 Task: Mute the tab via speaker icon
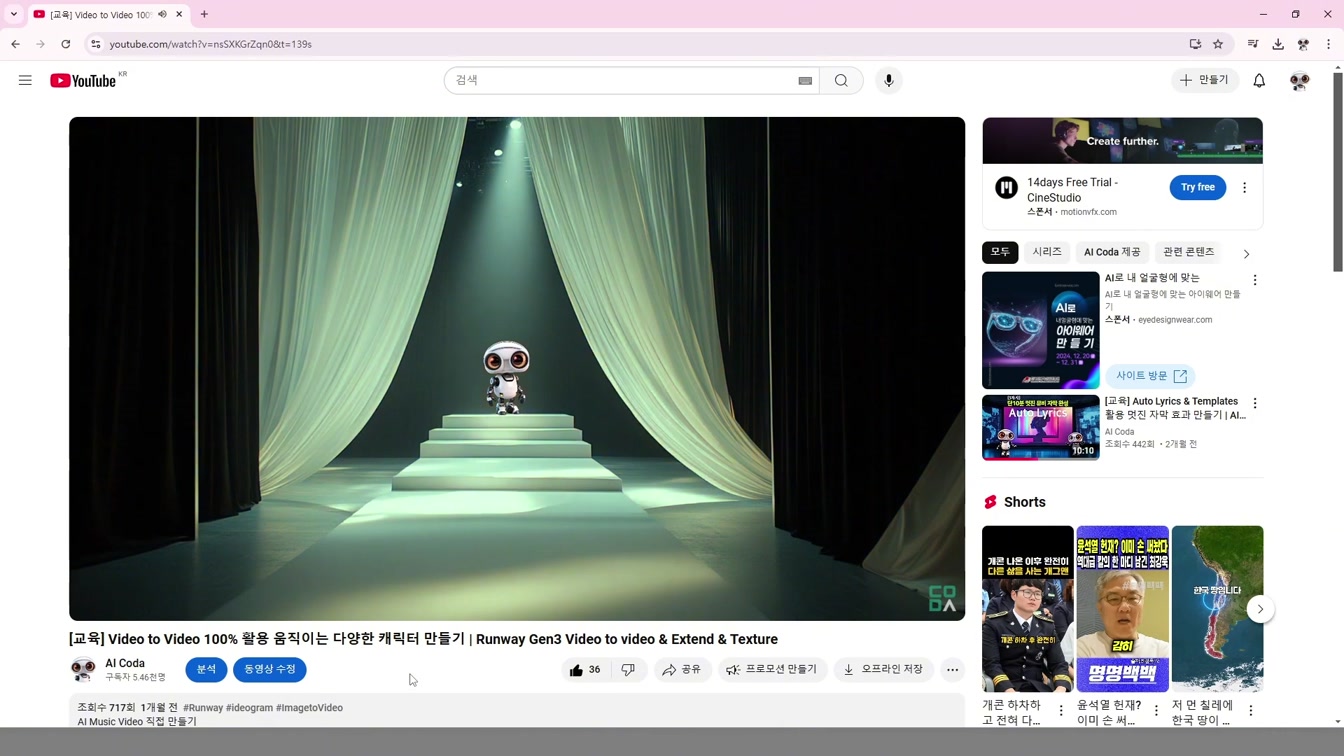tap(162, 14)
